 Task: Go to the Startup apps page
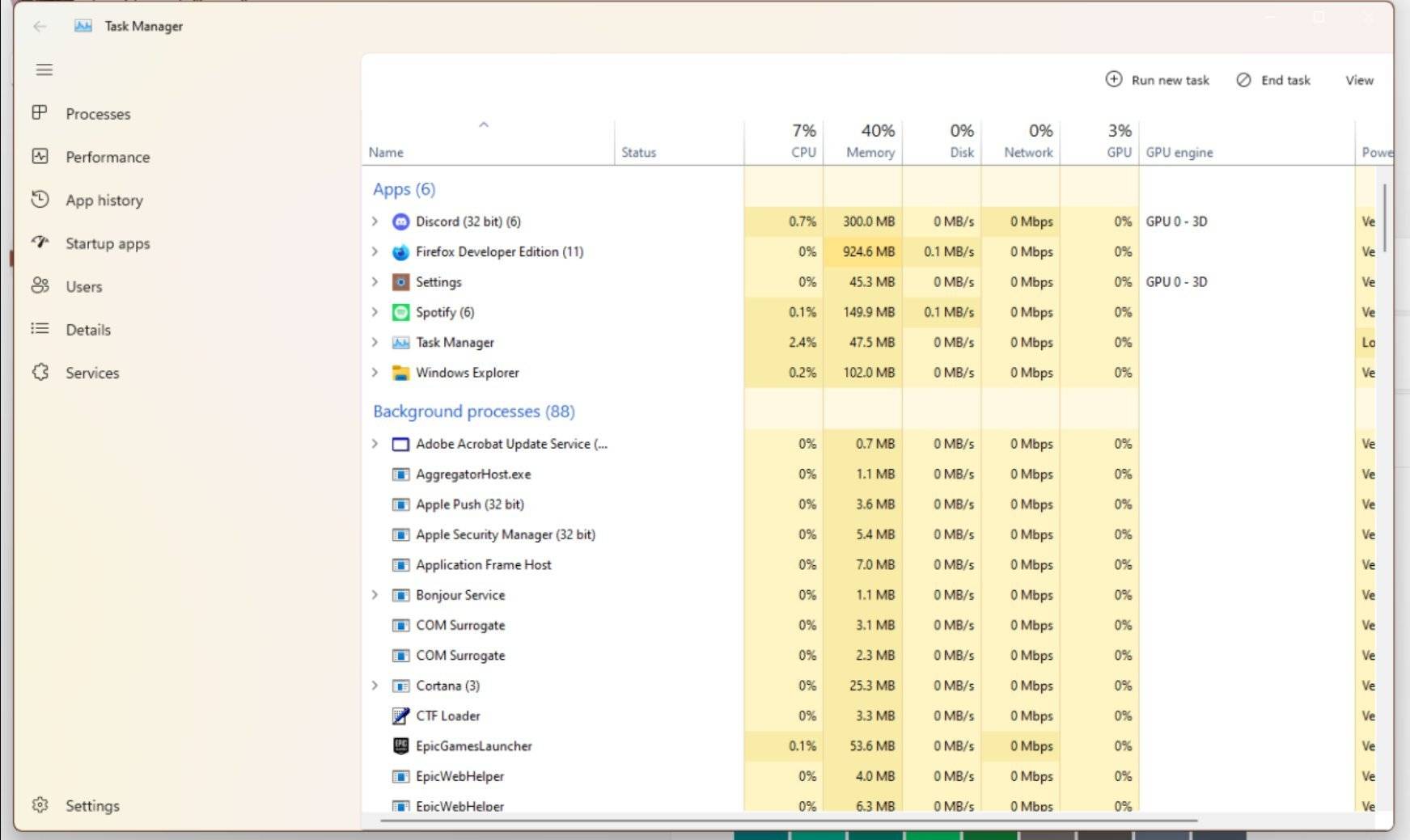click(x=108, y=243)
